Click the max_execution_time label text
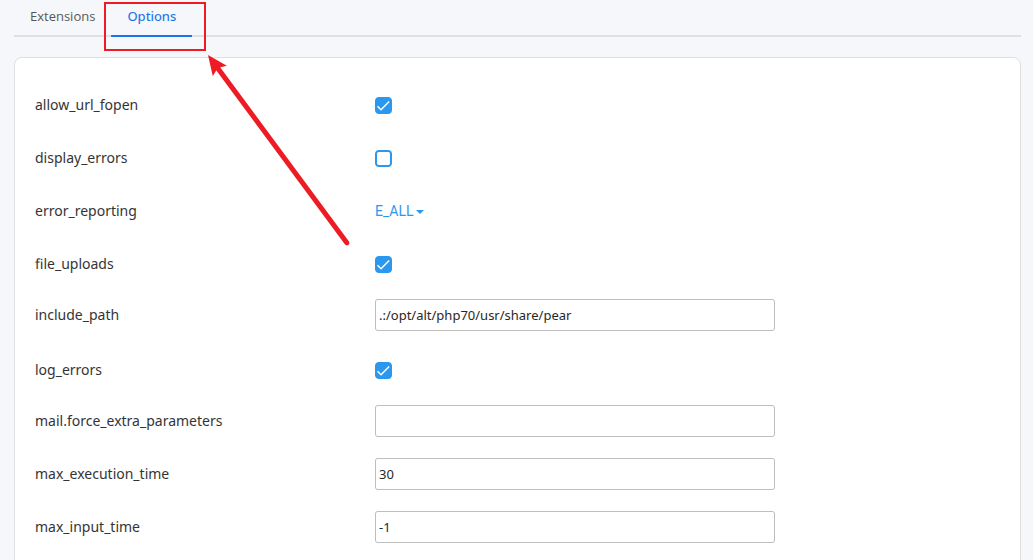This screenshot has height=560, width=1033. [x=102, y=474]
